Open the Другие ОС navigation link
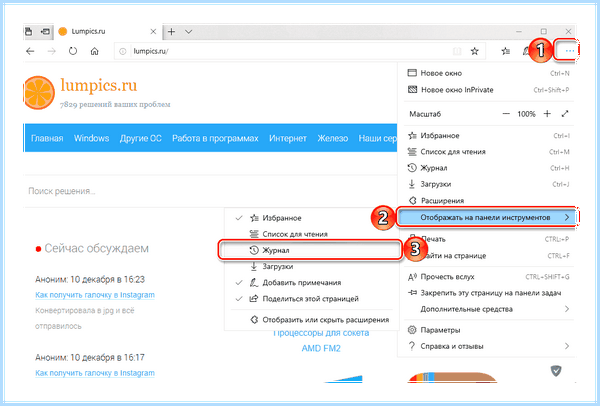The height and width of the screenshot is (406, 600). tap(140, 139)
